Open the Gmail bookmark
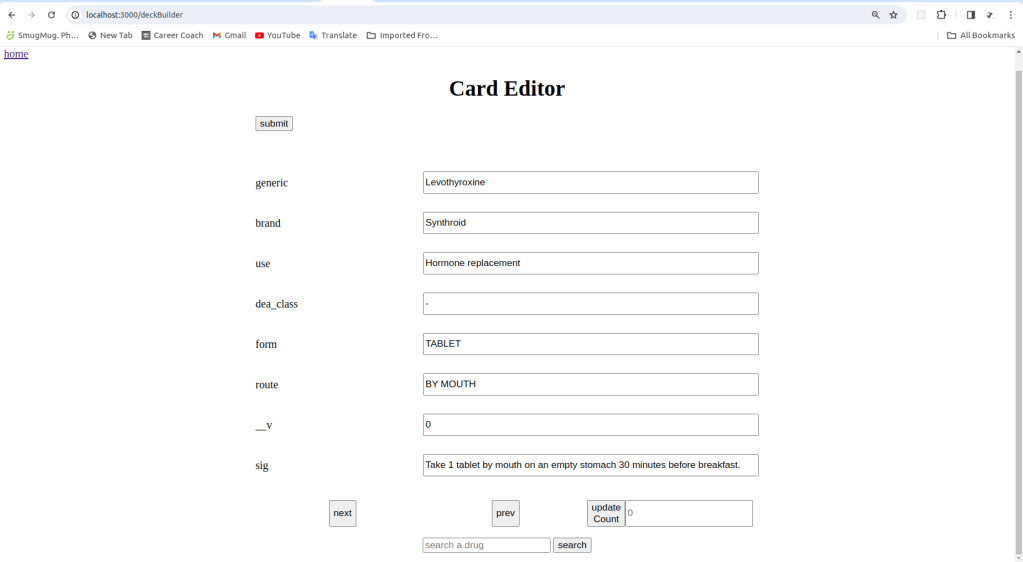This screenshot has height=562, width=1023. click(x=229, y=35)
